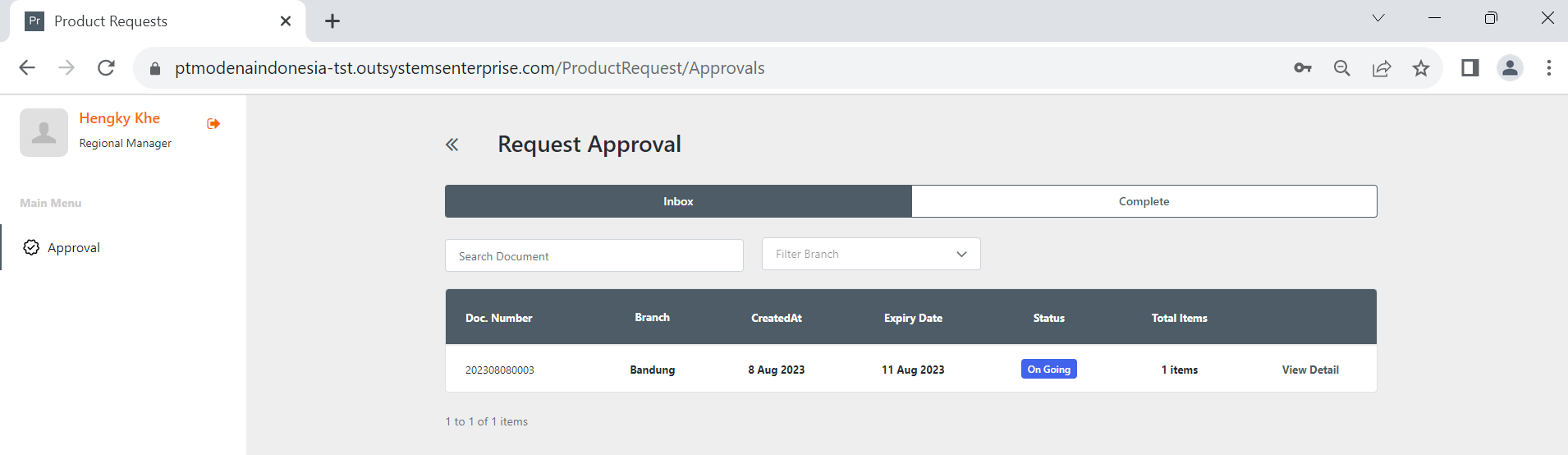The width and height of the screenshot is (1568, 455).
Task: Open the Filter Branch dropdown
Action: pyautogui.click(x=870, y=254)
